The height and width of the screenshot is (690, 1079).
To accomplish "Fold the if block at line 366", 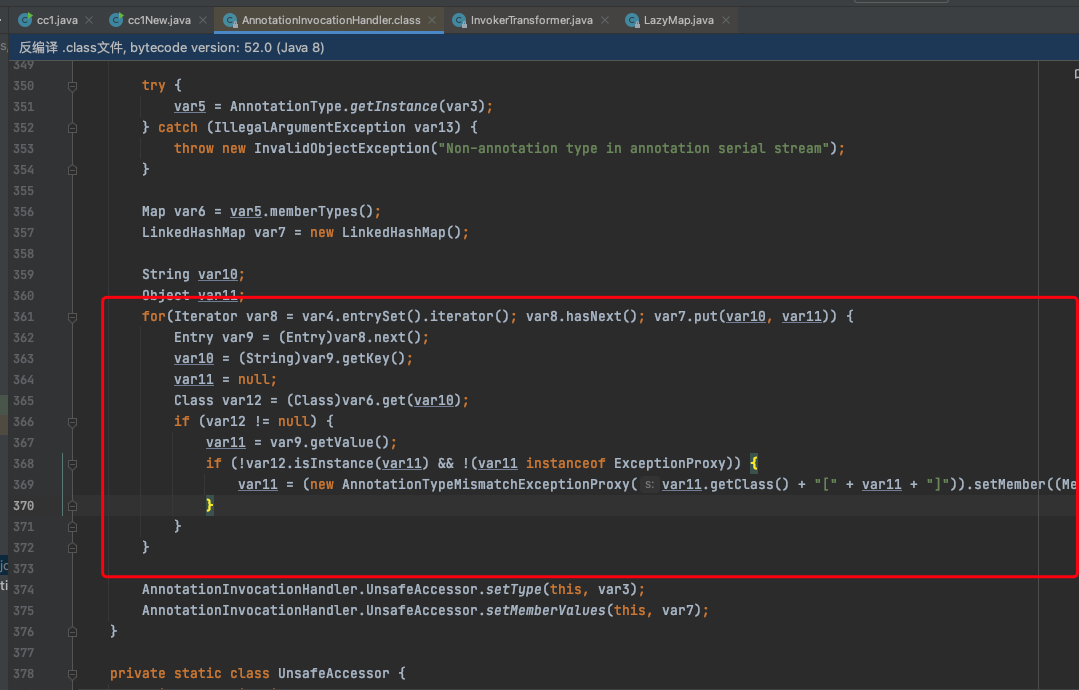I will coord(72,422).
